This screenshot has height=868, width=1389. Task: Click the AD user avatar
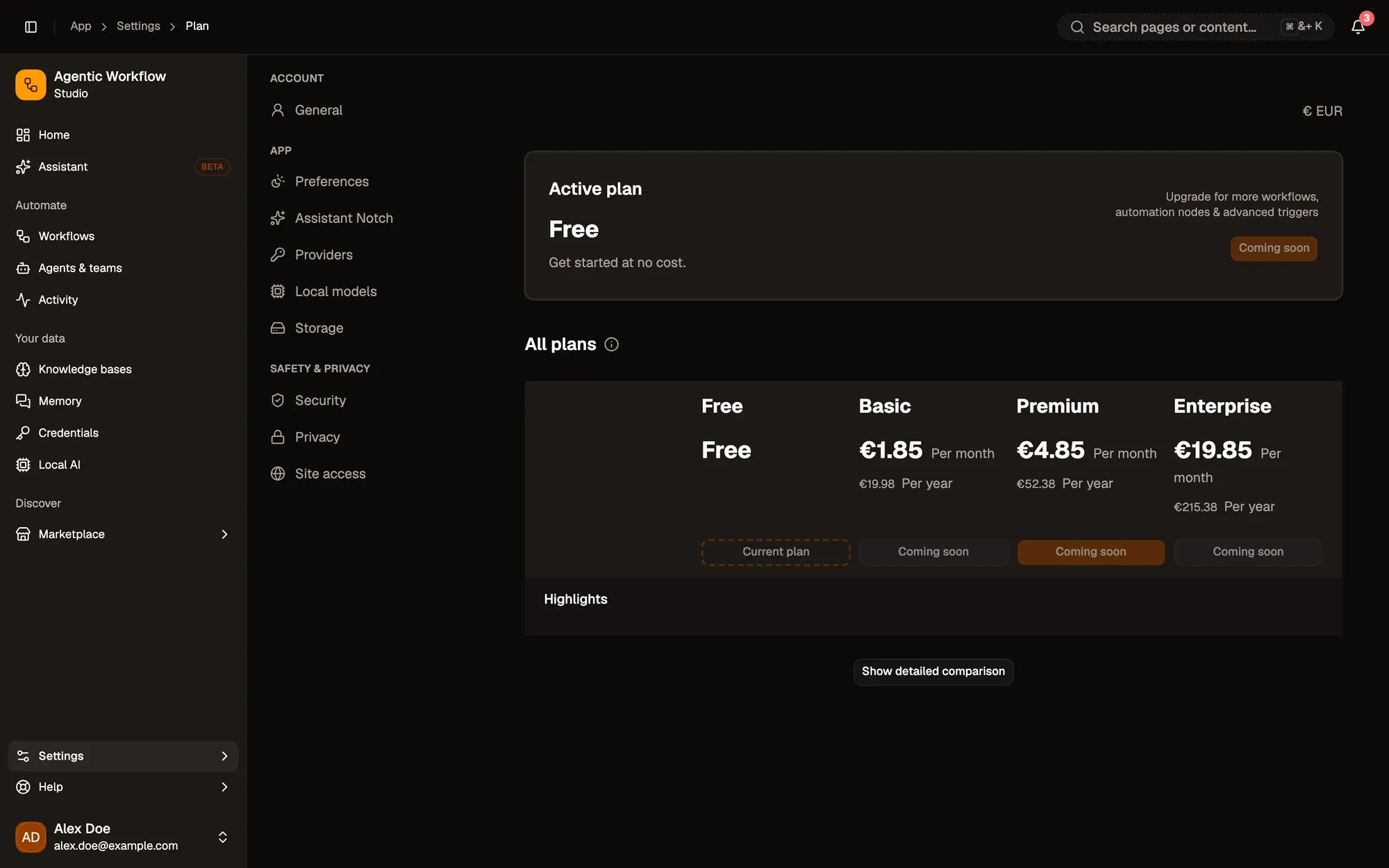[x=31, y=837]
